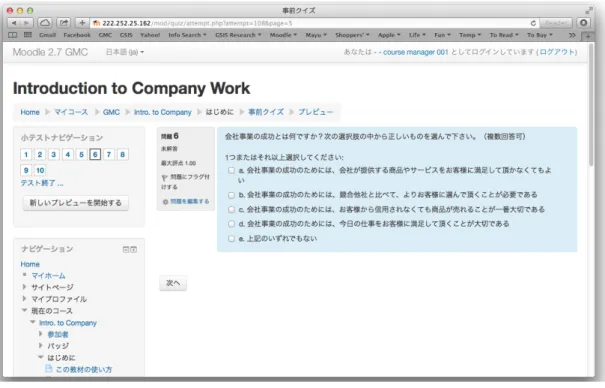The height and width of the screenshot is (388, 605).
Task: Open マイホーム navigation link
Action: coord(48,275)
